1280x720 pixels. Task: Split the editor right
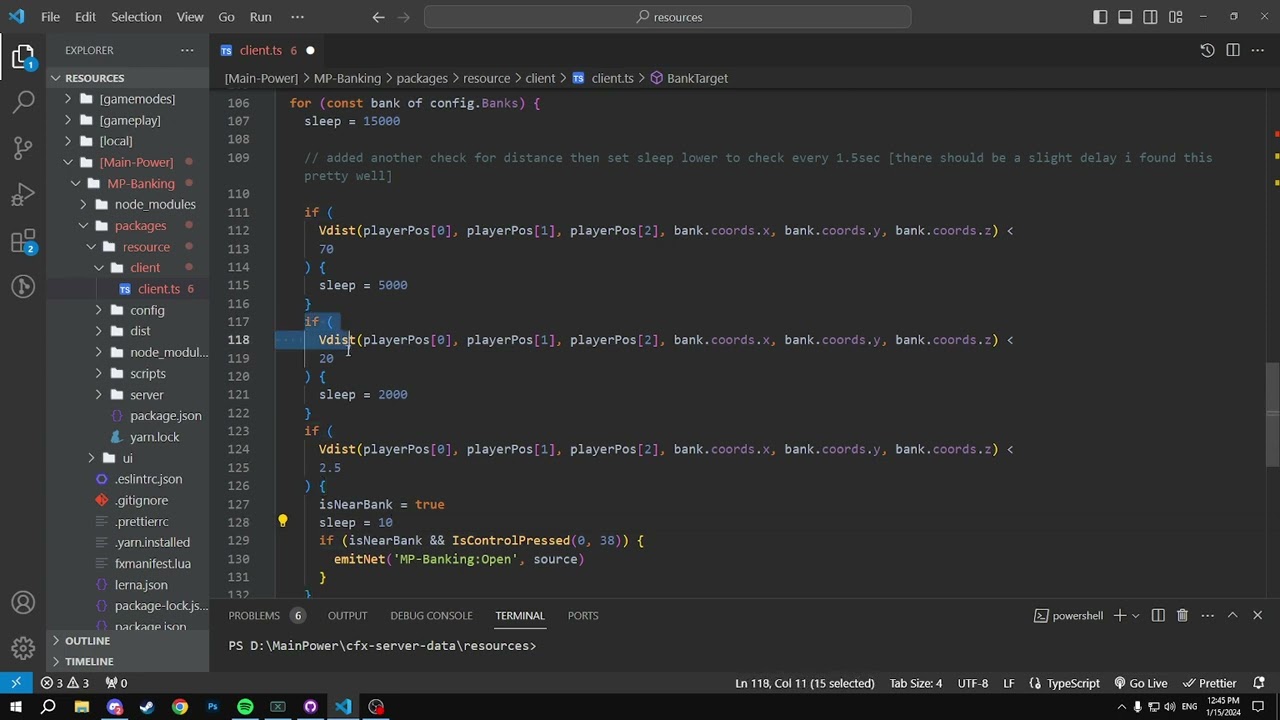(1233, 50)
